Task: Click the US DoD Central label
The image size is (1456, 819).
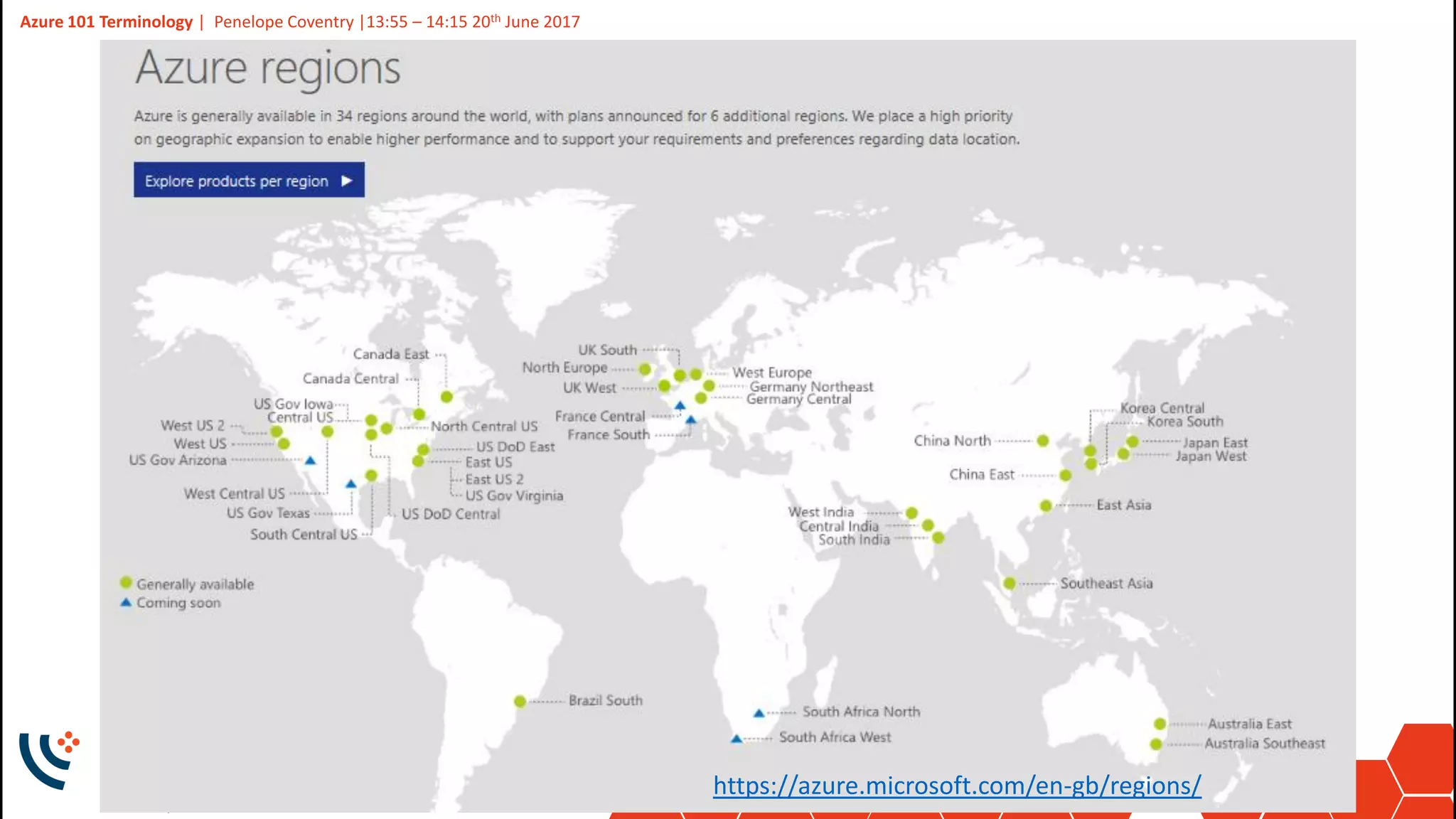Action: tap(451, 514)
